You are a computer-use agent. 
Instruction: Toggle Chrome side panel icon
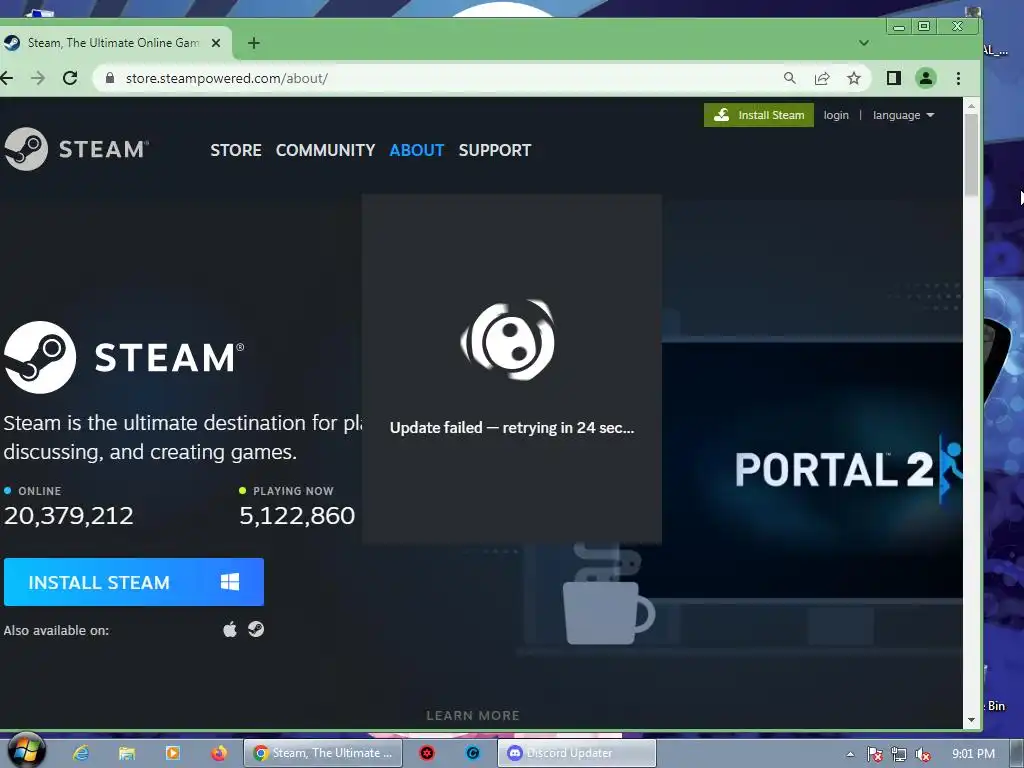[894, 78]
